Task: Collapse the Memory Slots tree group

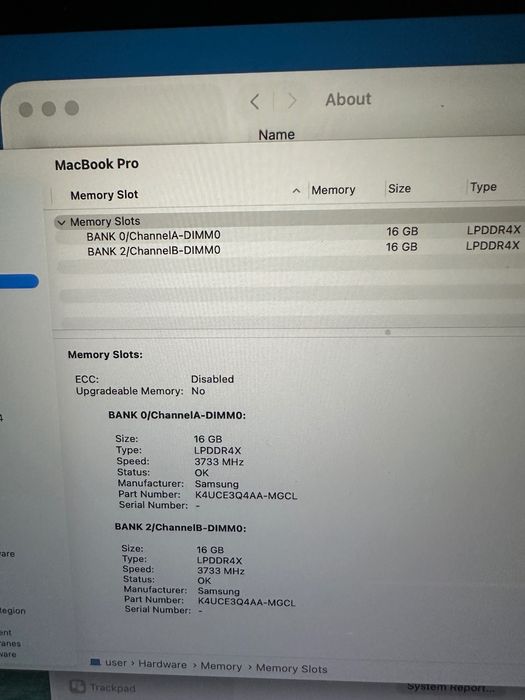Action: (61, 222)
